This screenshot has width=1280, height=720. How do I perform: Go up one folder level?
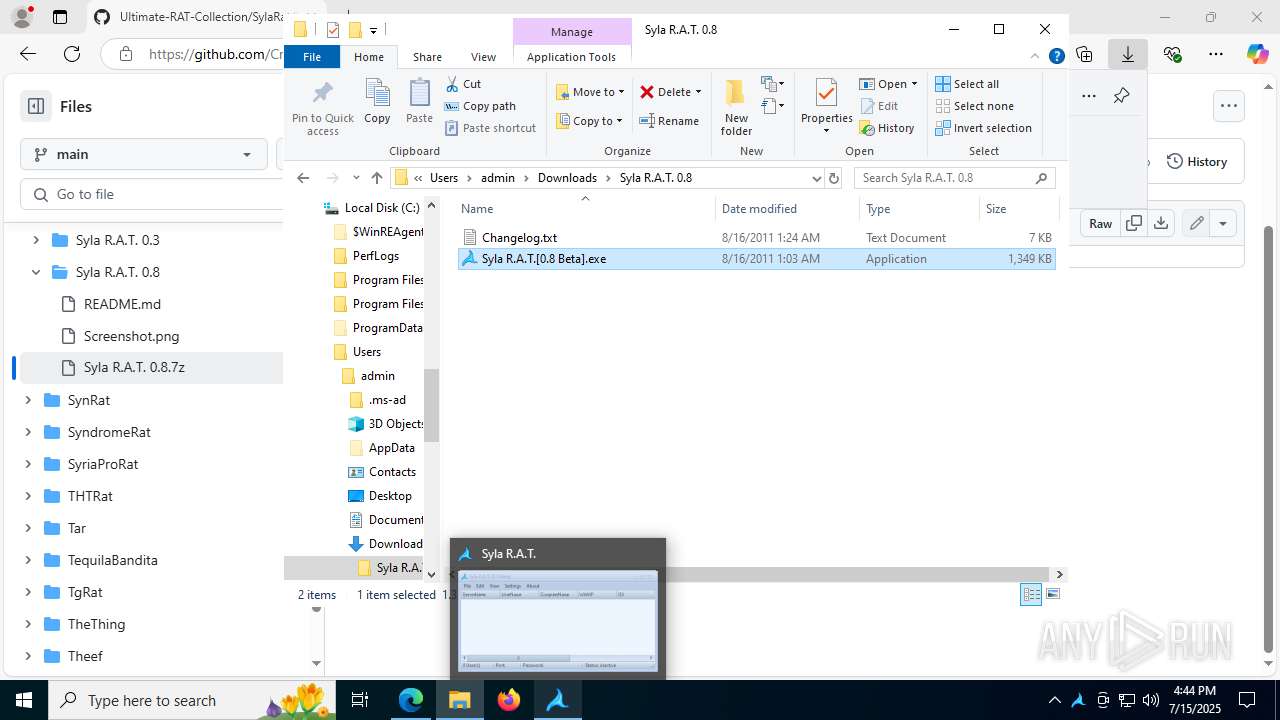376,178
